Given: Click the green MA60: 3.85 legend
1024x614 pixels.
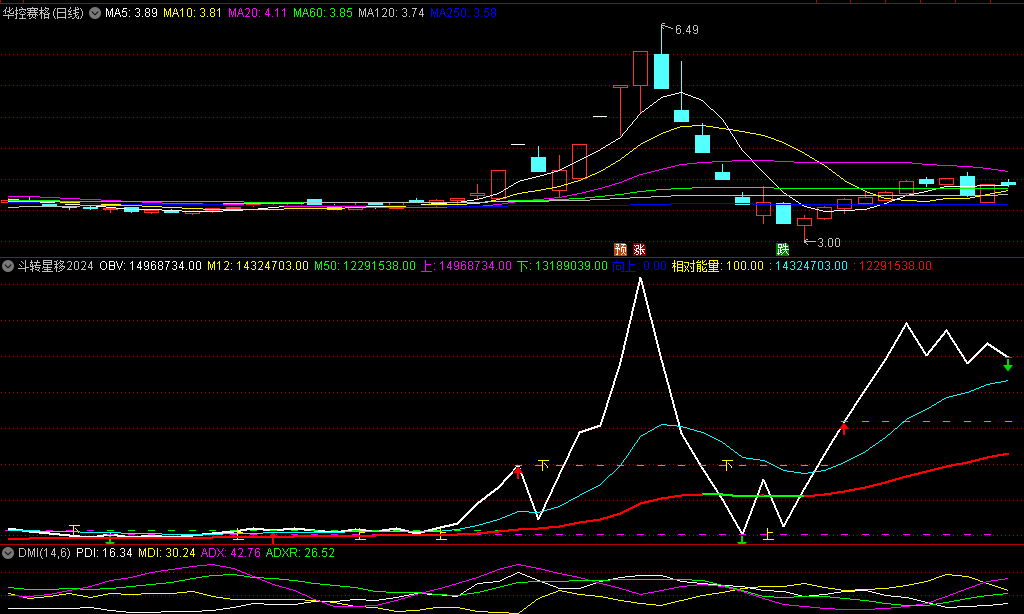Looking at the screenshot, I should [322, 13].
